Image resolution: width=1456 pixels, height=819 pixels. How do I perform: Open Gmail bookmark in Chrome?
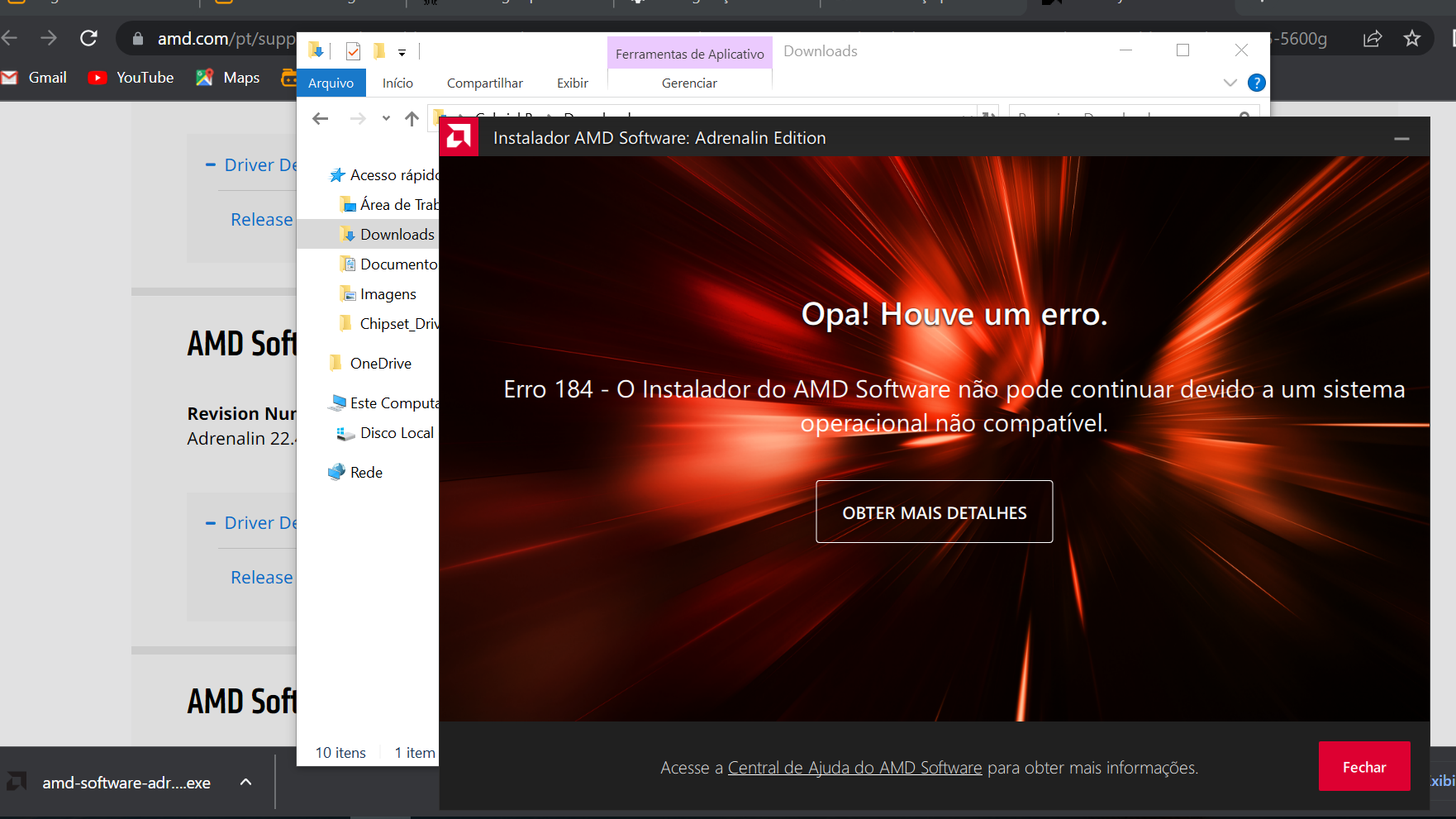click(35, 78)
